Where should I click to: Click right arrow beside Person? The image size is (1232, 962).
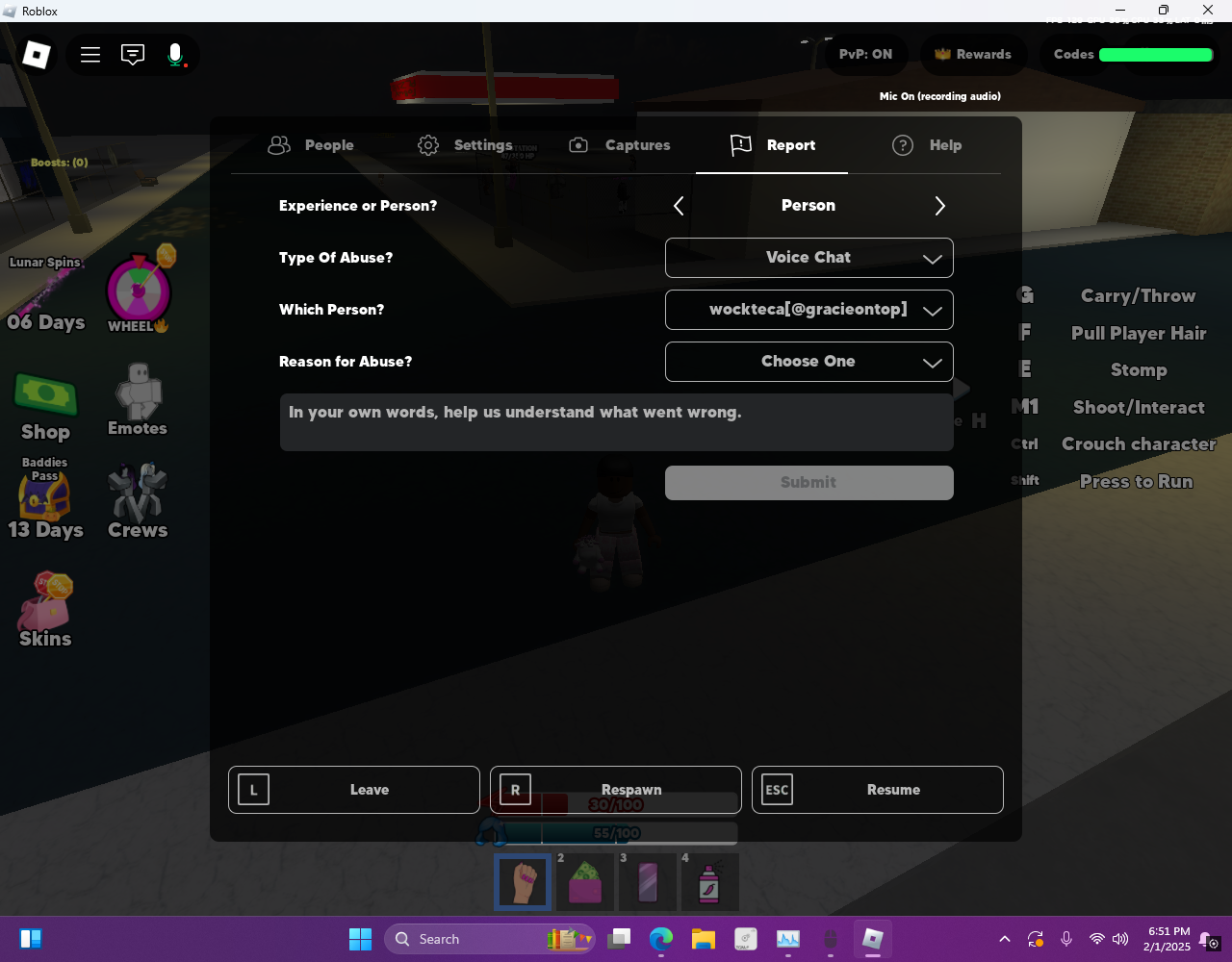[940, 206]
